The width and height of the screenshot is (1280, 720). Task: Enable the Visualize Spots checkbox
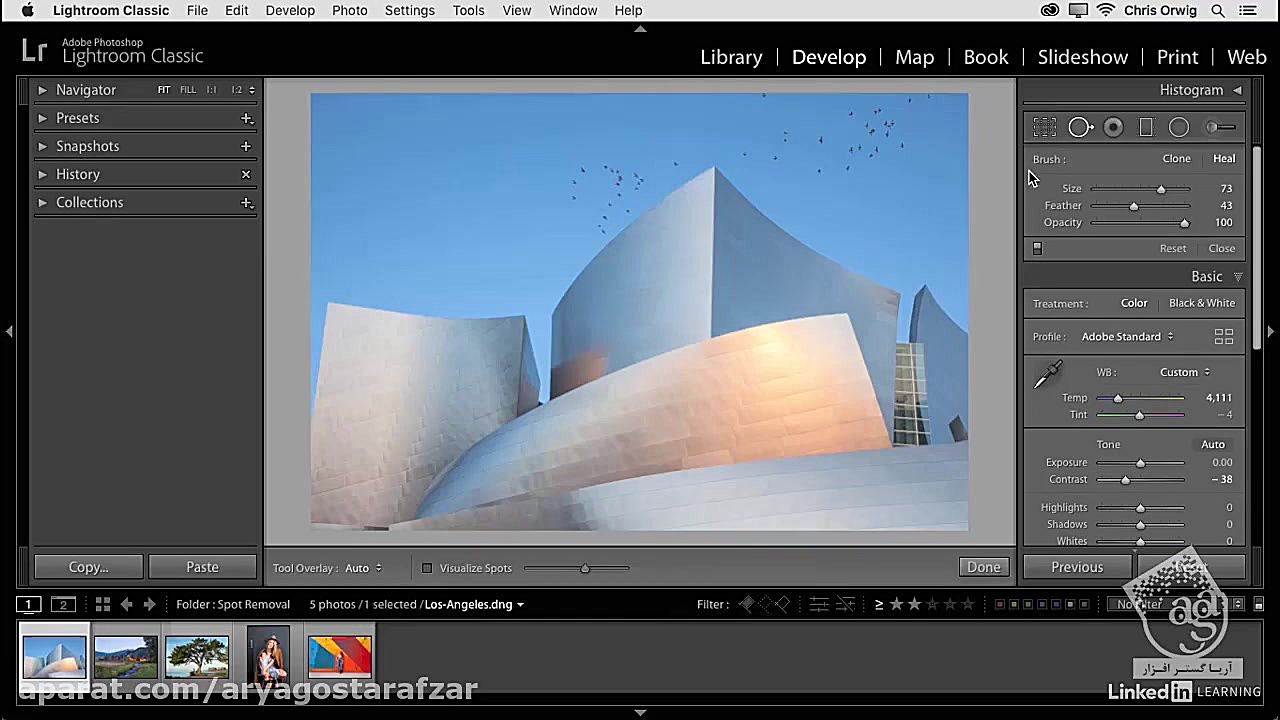coord(427,568)
